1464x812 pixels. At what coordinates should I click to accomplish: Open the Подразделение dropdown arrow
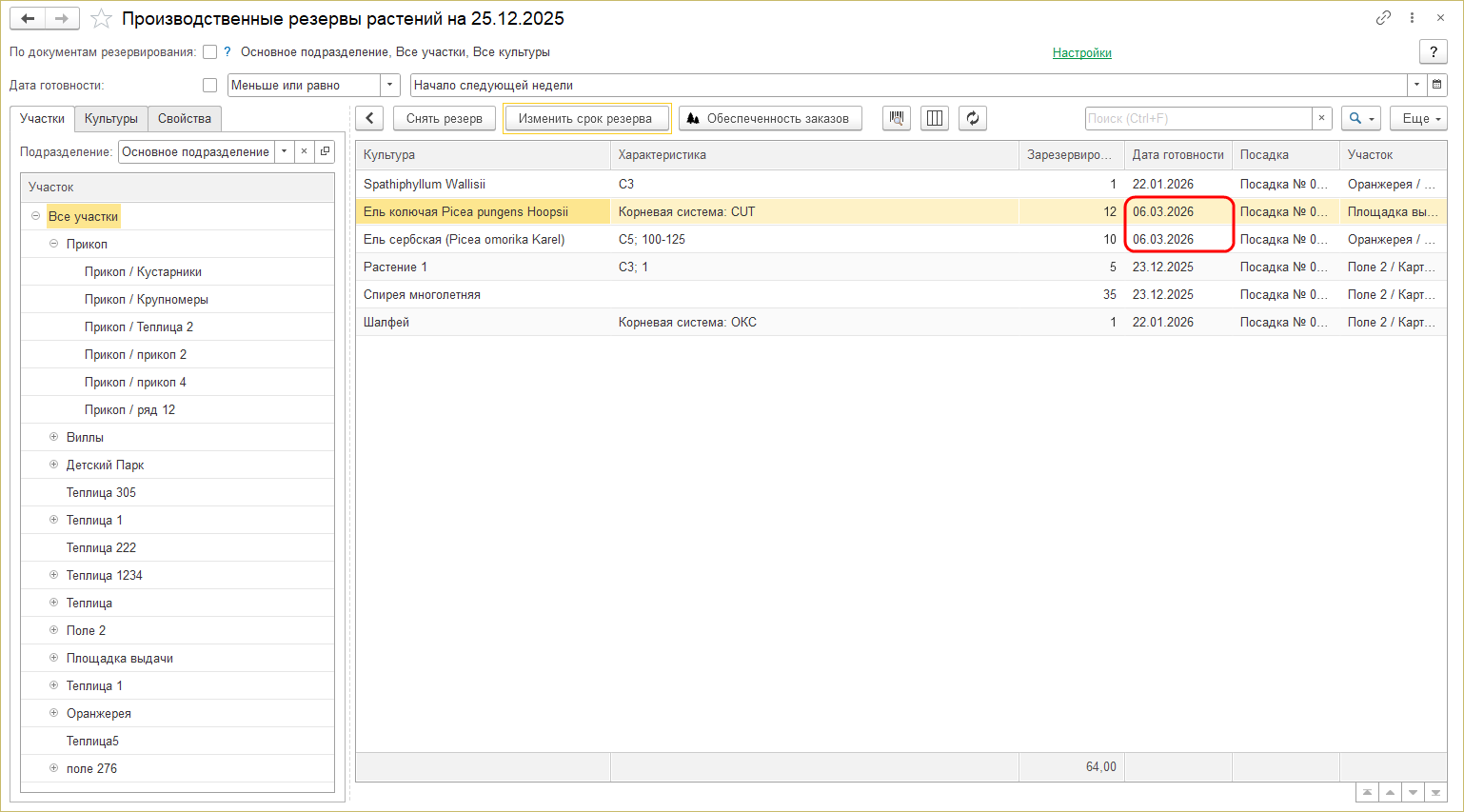coord(284,151)
